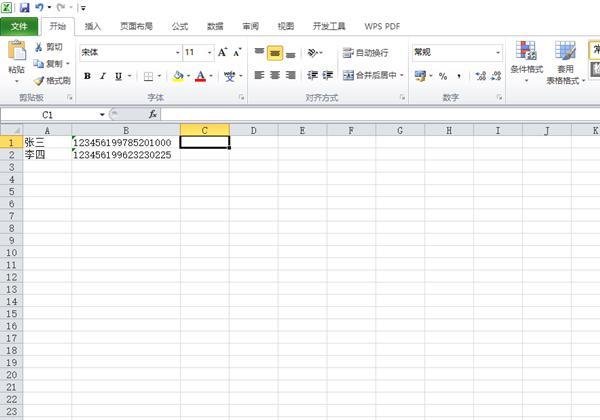Click the Increase Decimal icon

coord(481,76)
